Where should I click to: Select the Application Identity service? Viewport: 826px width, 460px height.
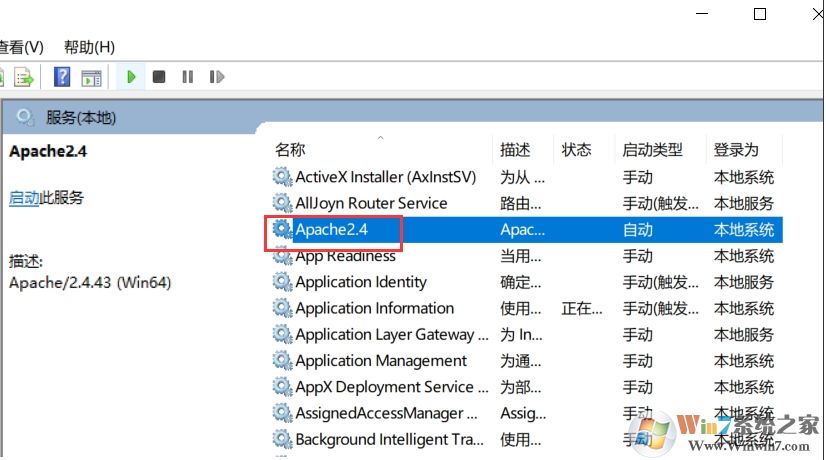[x=527, y=282]
